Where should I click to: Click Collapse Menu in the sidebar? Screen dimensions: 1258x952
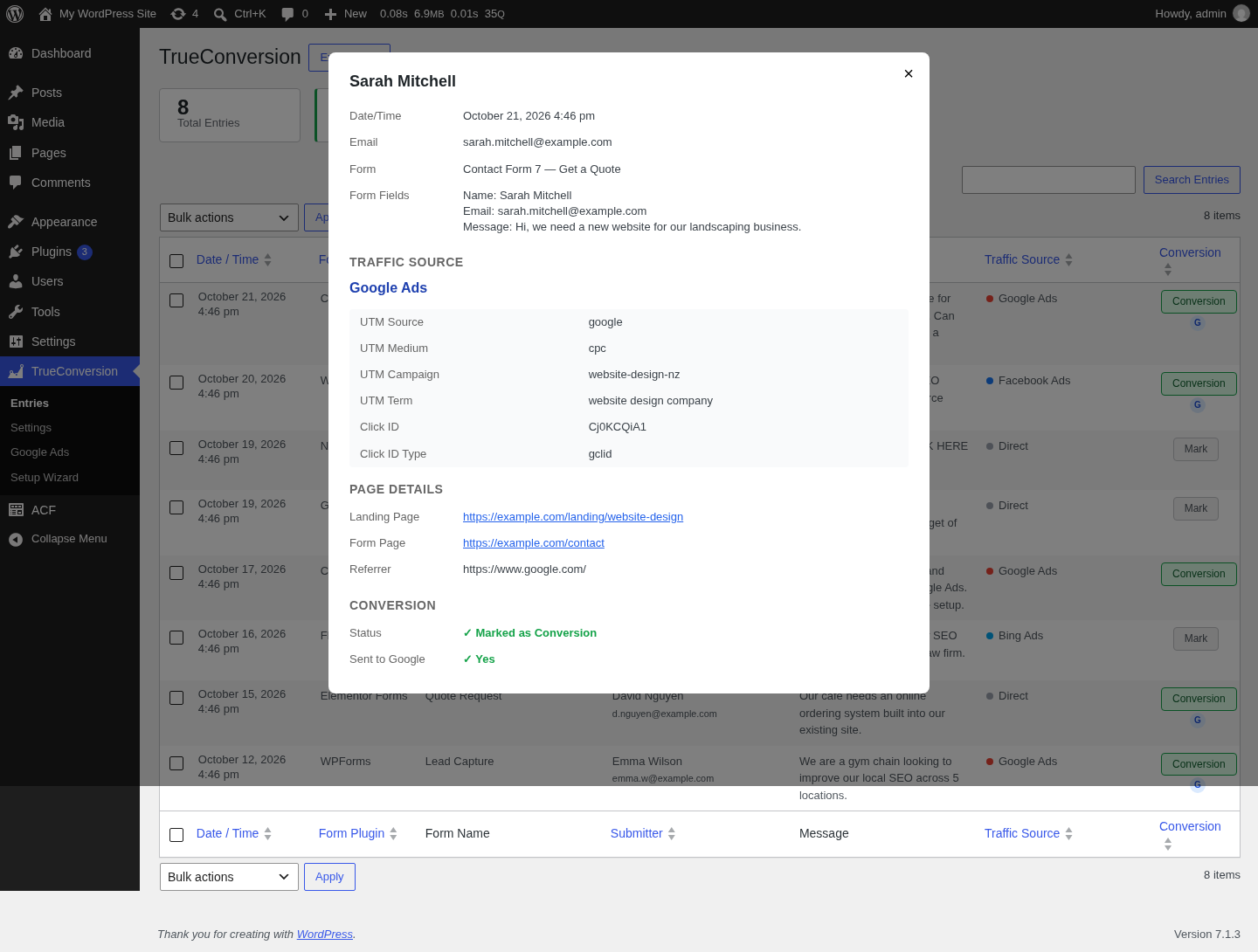70,539
